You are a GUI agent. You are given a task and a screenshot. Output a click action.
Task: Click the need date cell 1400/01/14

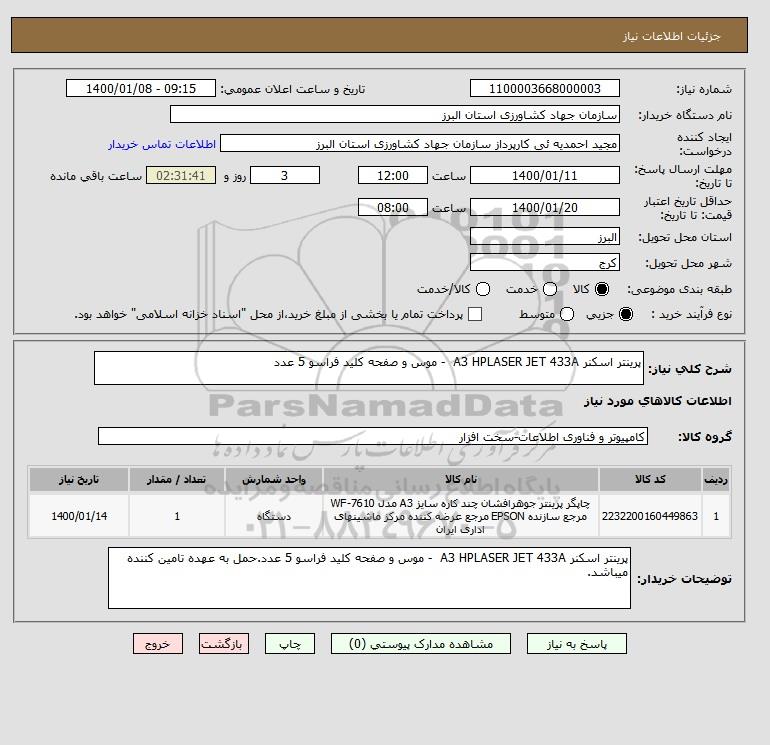click(79, 516)
